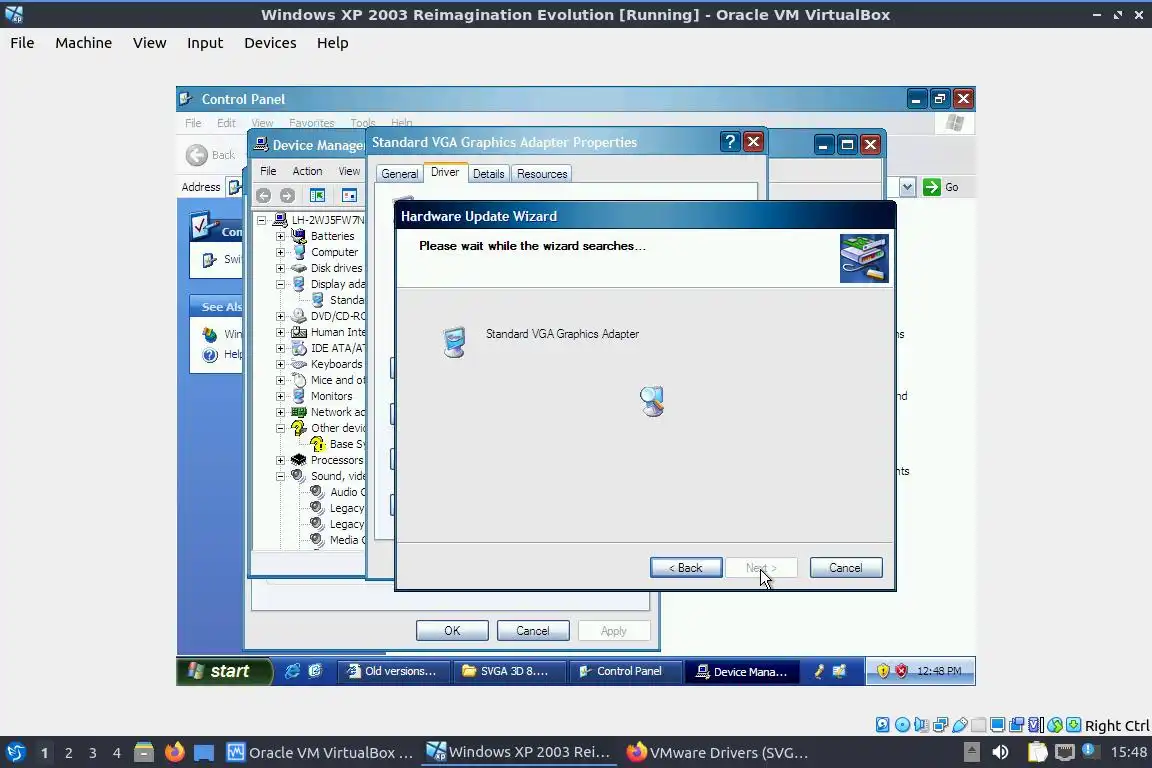Viewport: 1152px width, 768px height.
Task: Click the Base System Device warning icon
Action: pyautogui.click(x=317, y=444)
